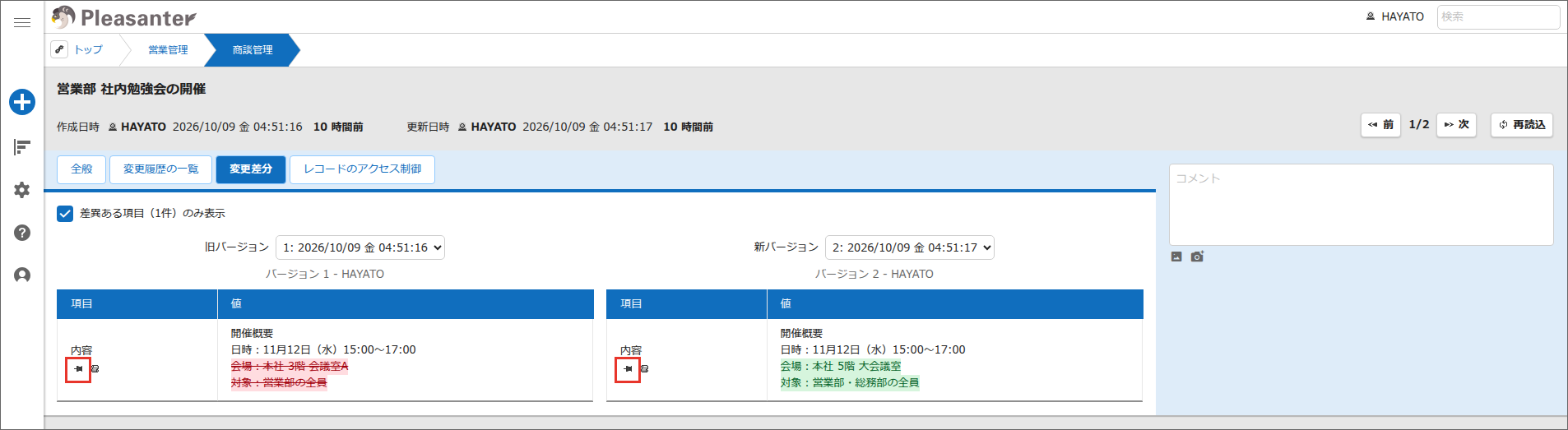This screenshot has height=430, width=1568.
Task: Open the user account sidebar icon
Action: coord(22,275)
